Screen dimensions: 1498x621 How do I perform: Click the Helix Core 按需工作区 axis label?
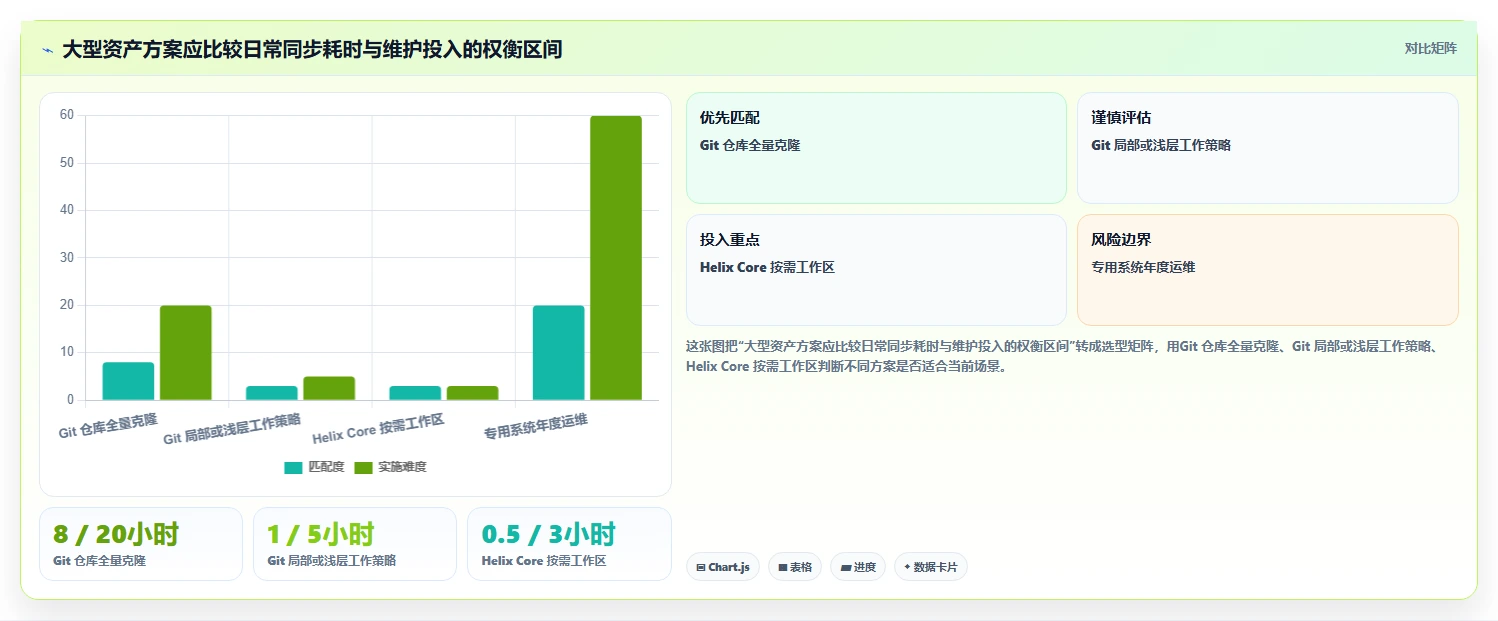pyautogui.click(x=378, y=428)
